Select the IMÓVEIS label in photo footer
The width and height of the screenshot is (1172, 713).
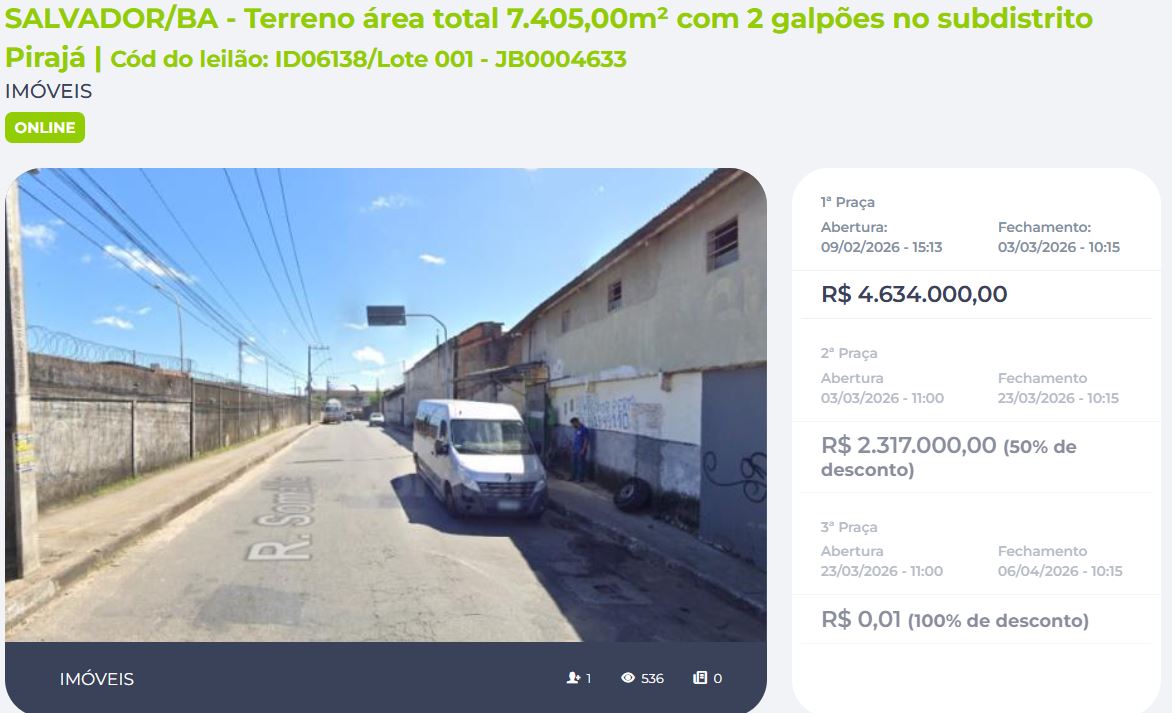[x=96, y=679]
